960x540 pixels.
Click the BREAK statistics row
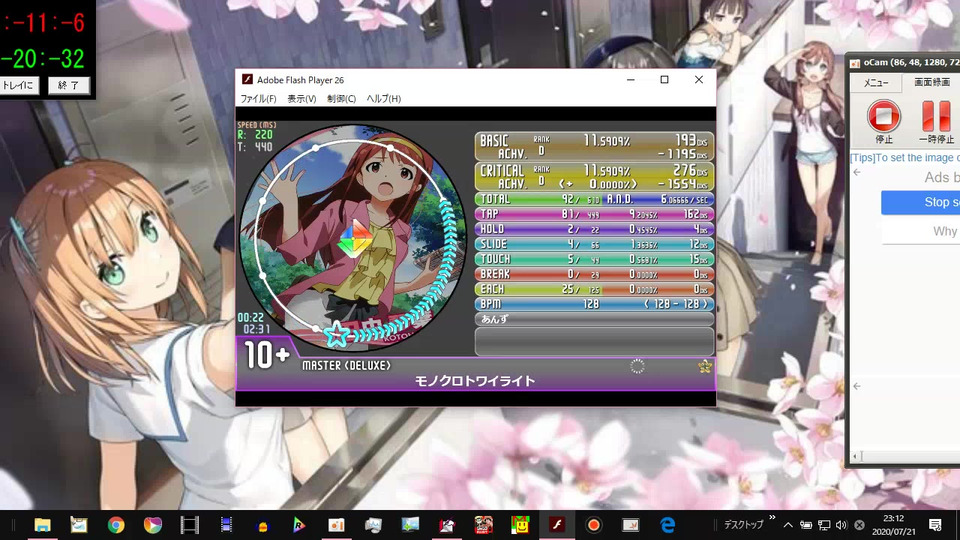click(594, 274)
